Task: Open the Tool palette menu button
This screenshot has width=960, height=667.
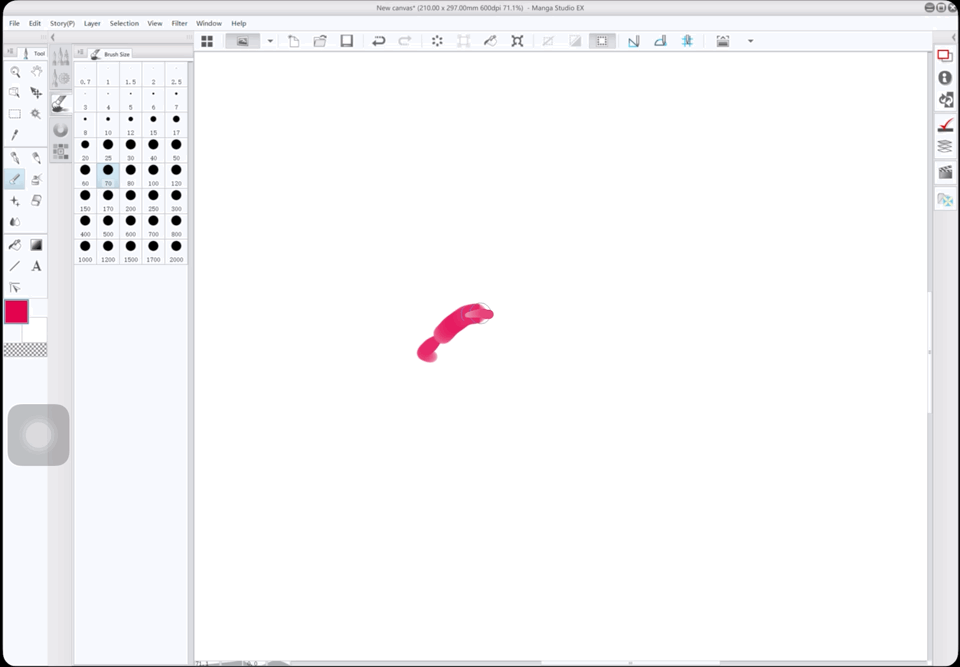Action: point(10,52)
